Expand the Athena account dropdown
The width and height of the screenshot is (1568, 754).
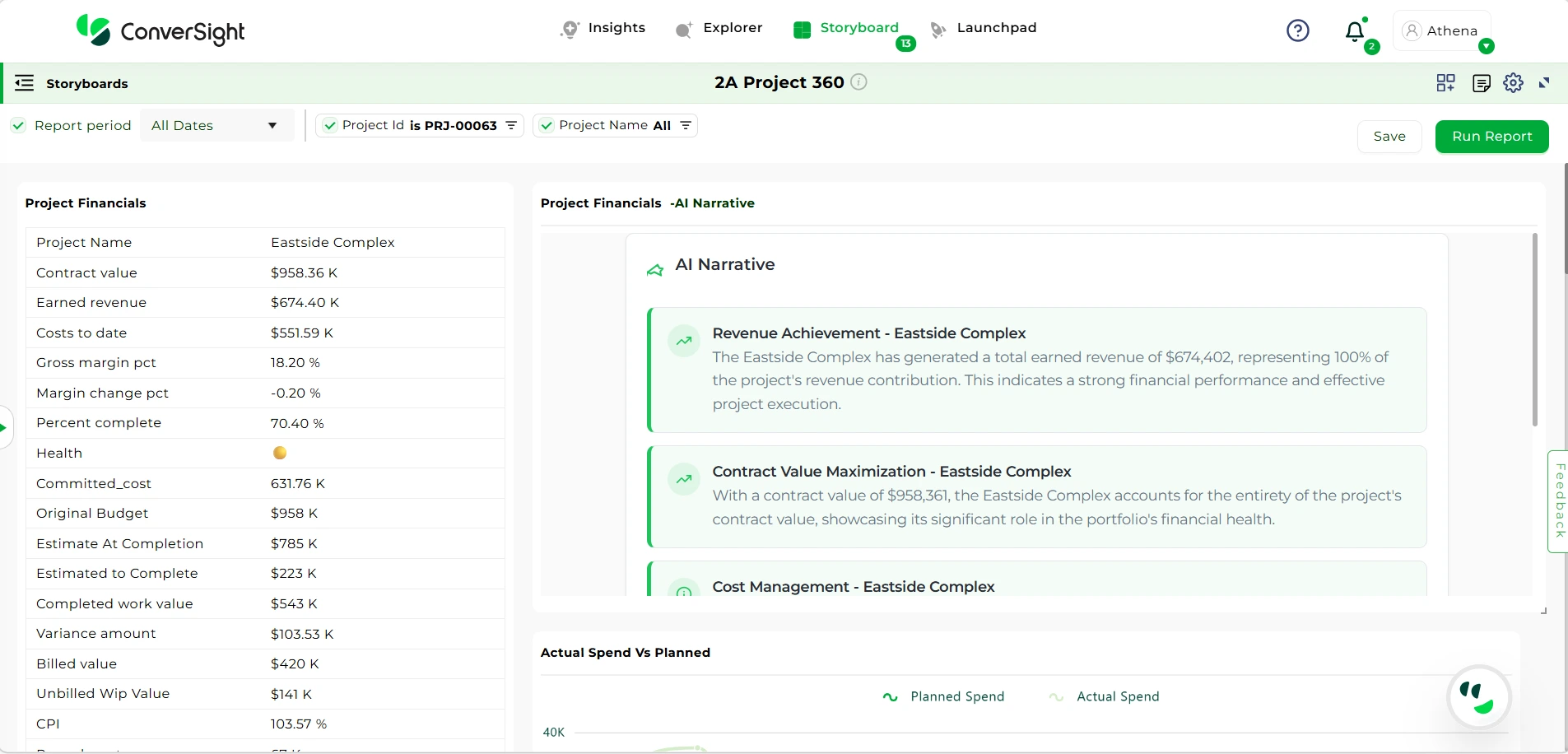(x=1485, y=47)
